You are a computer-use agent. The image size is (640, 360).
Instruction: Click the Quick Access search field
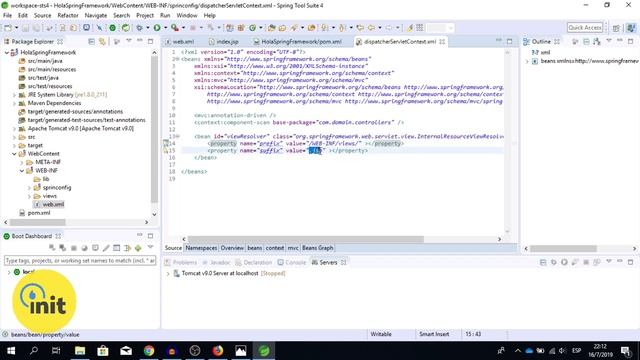pyautogui.click(x=585, y=27)
